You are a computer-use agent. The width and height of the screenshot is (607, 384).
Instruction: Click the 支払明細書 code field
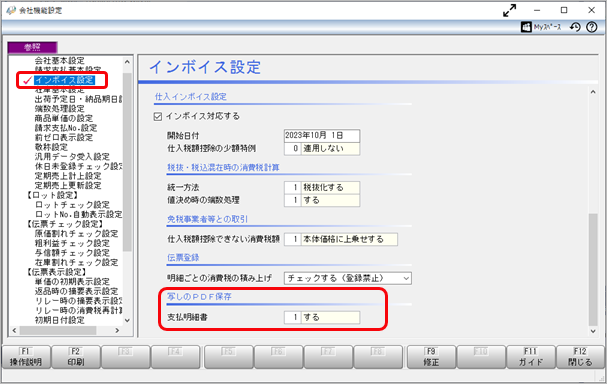(293, 317)
